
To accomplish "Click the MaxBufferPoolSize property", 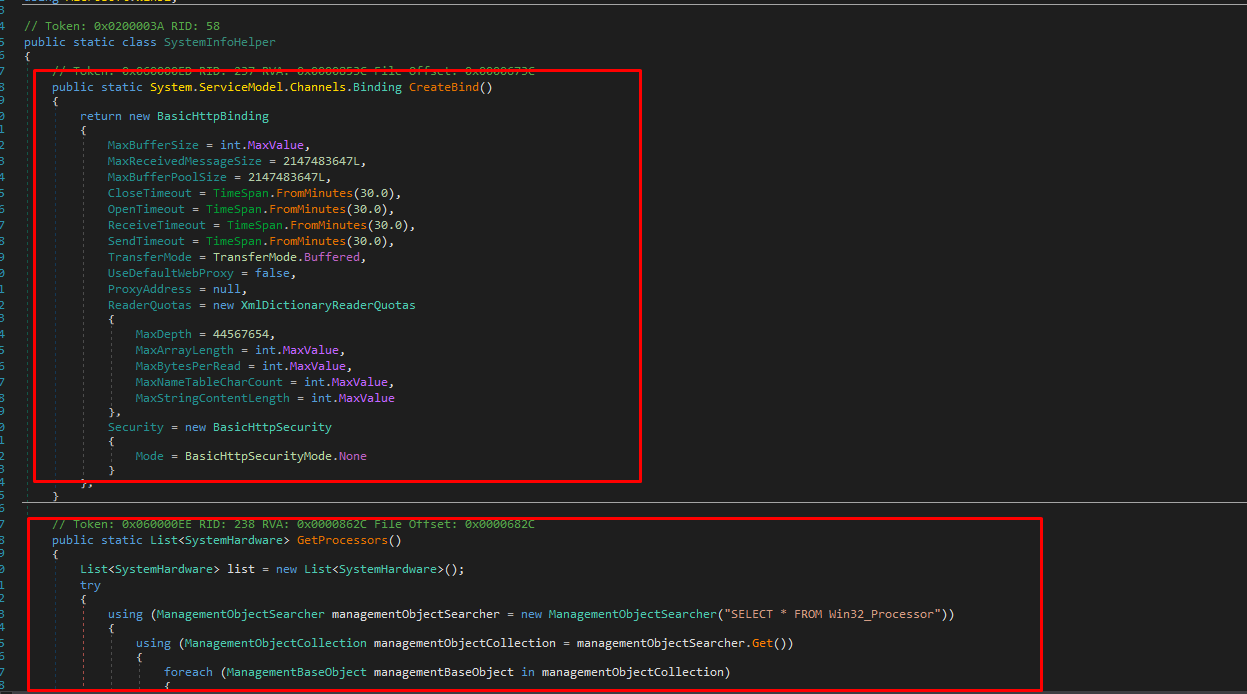I will 167,177.
